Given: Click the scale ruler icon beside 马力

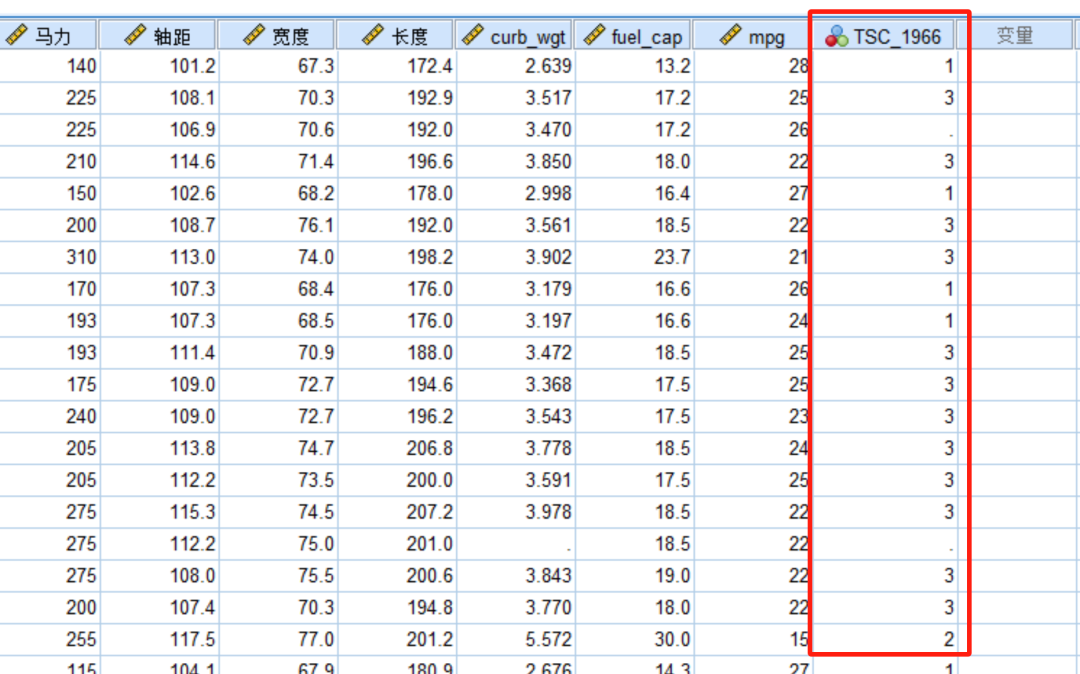Looking at the screenshot, I should 17,37.
